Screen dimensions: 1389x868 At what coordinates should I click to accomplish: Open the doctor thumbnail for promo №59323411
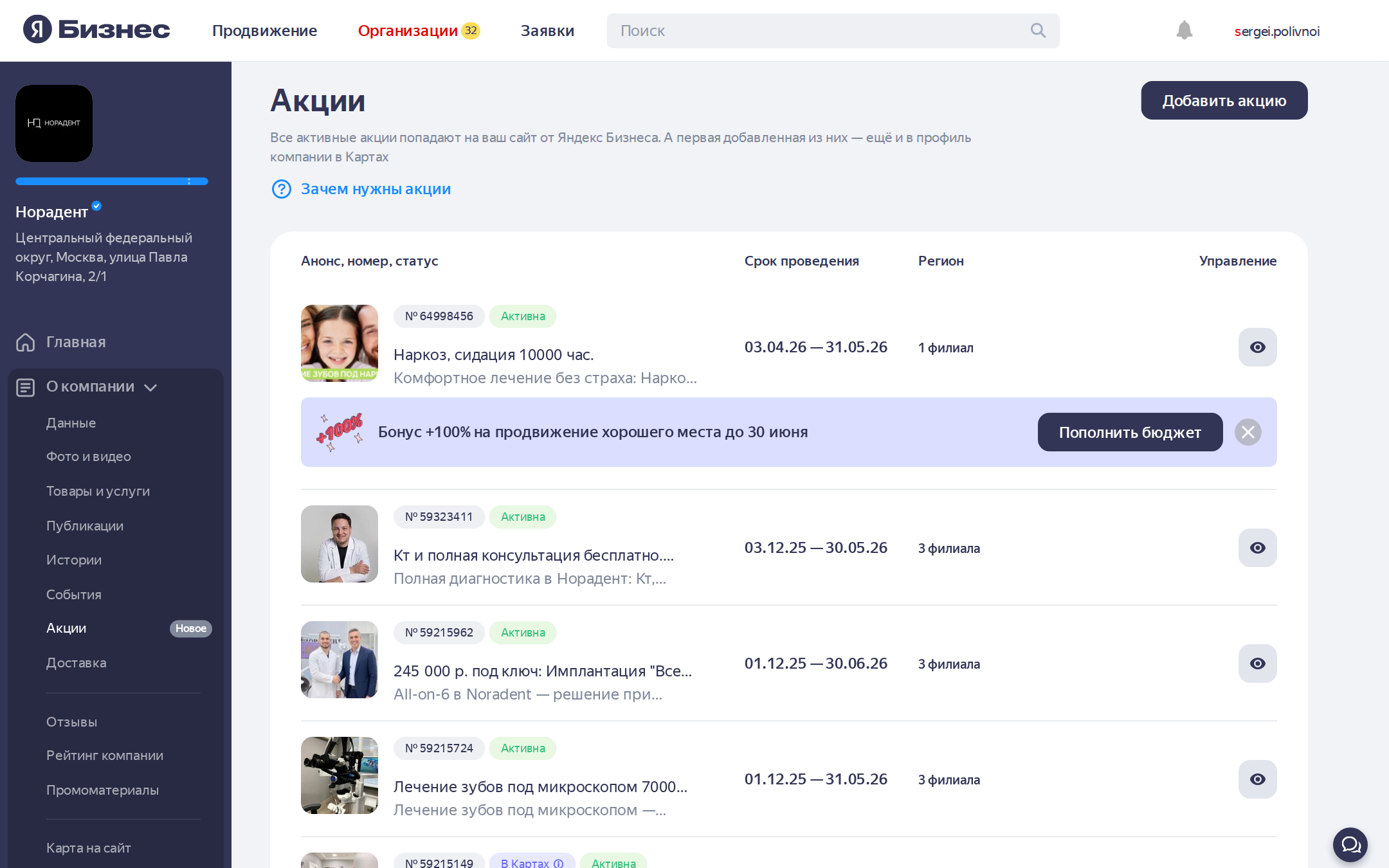coord(340,544)
